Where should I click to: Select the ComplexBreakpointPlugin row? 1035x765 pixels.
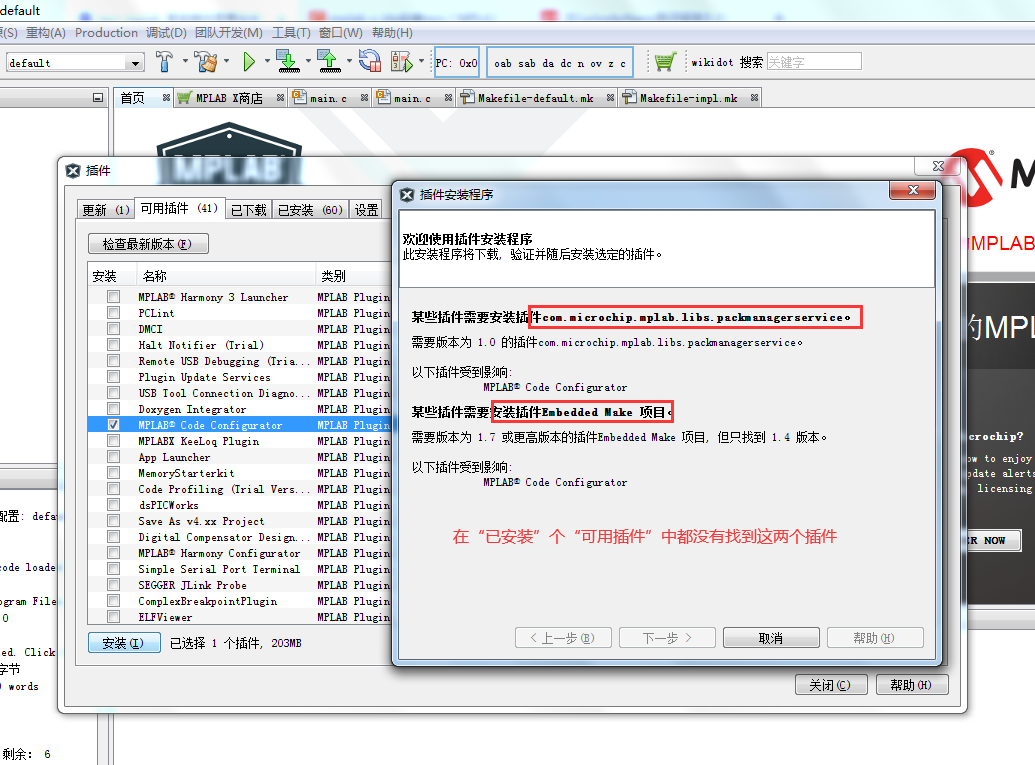[x=239, y=601]
